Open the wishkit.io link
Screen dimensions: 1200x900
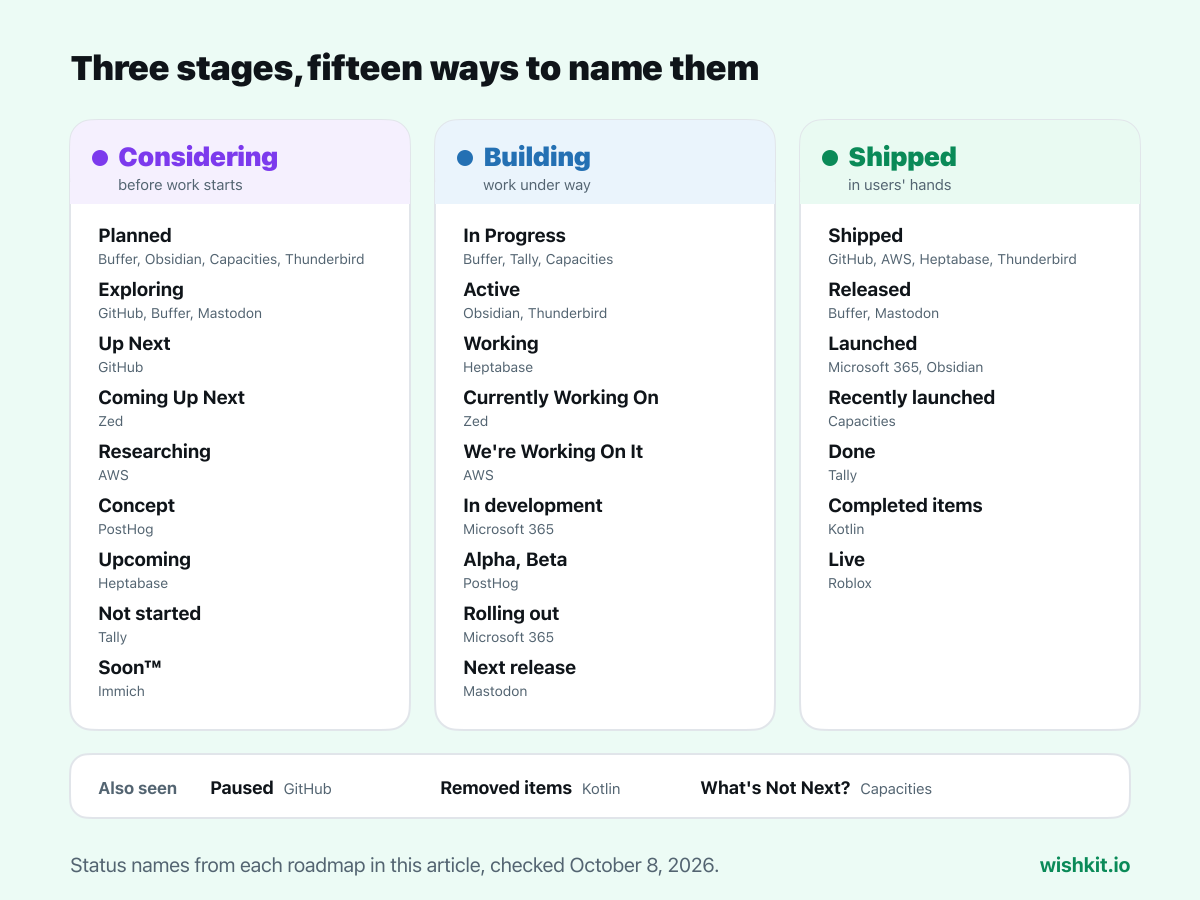click(1085, 865)
